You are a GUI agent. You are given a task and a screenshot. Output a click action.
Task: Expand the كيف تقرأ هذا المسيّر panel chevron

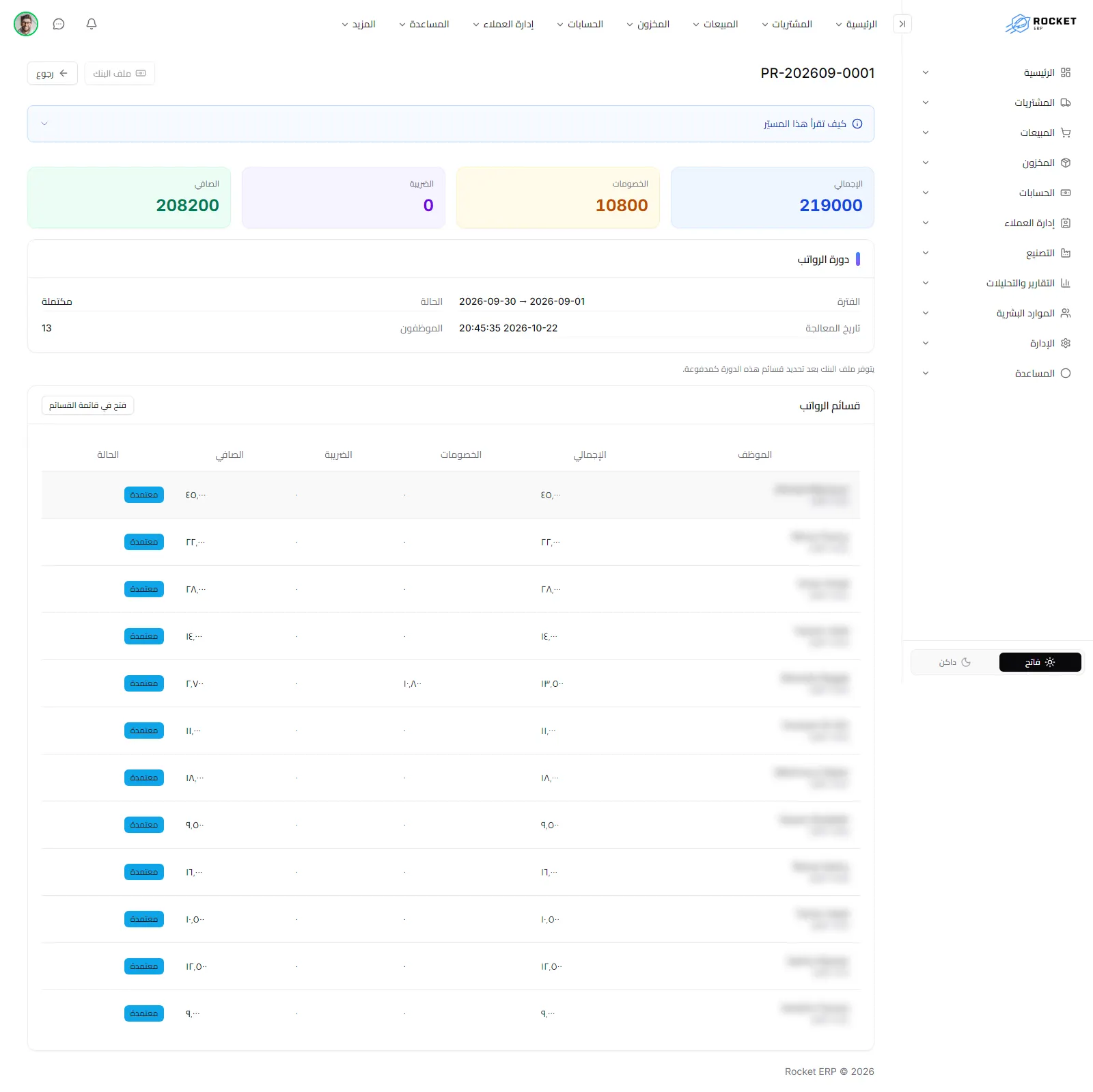(x=44, y=124)
